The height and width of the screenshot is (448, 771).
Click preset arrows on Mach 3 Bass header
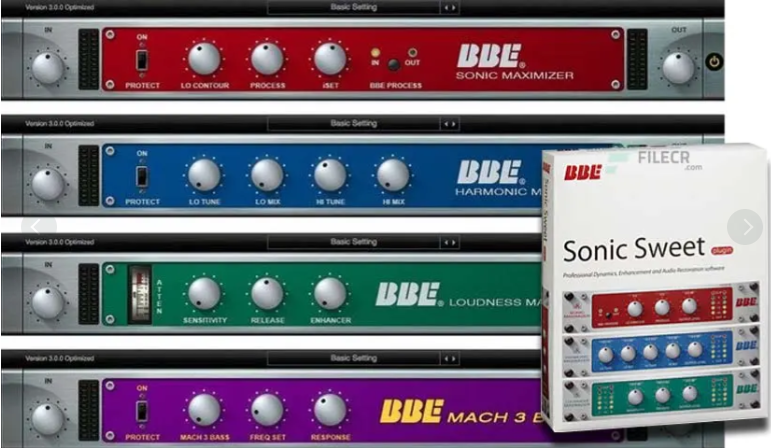[x=449, y=358]
